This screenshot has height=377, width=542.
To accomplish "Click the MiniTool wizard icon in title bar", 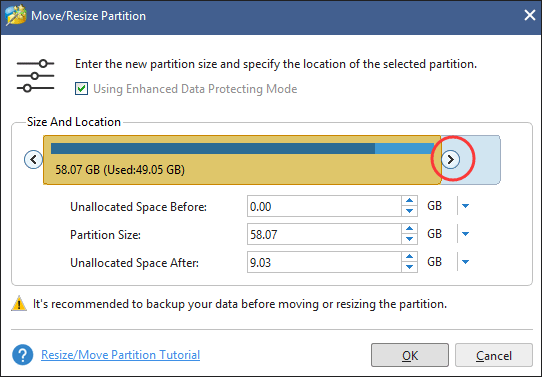I will [16, 16].
